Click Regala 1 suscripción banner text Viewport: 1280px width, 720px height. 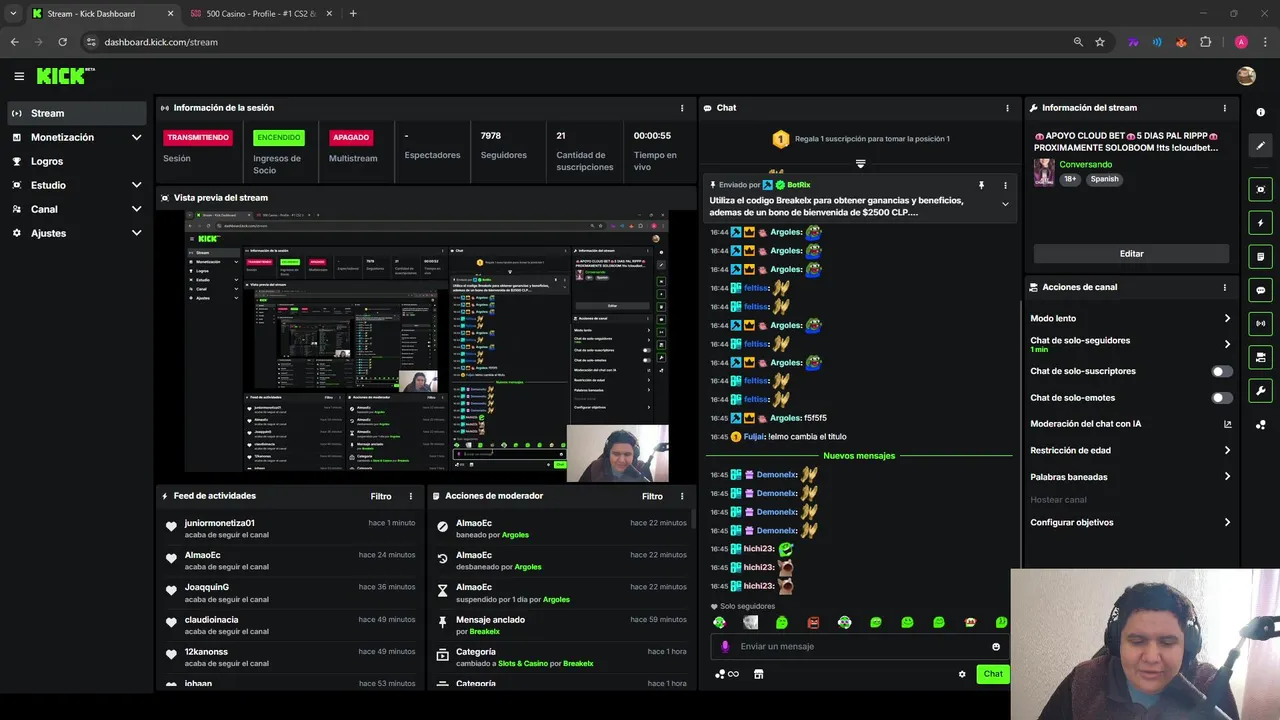[872, 139]
